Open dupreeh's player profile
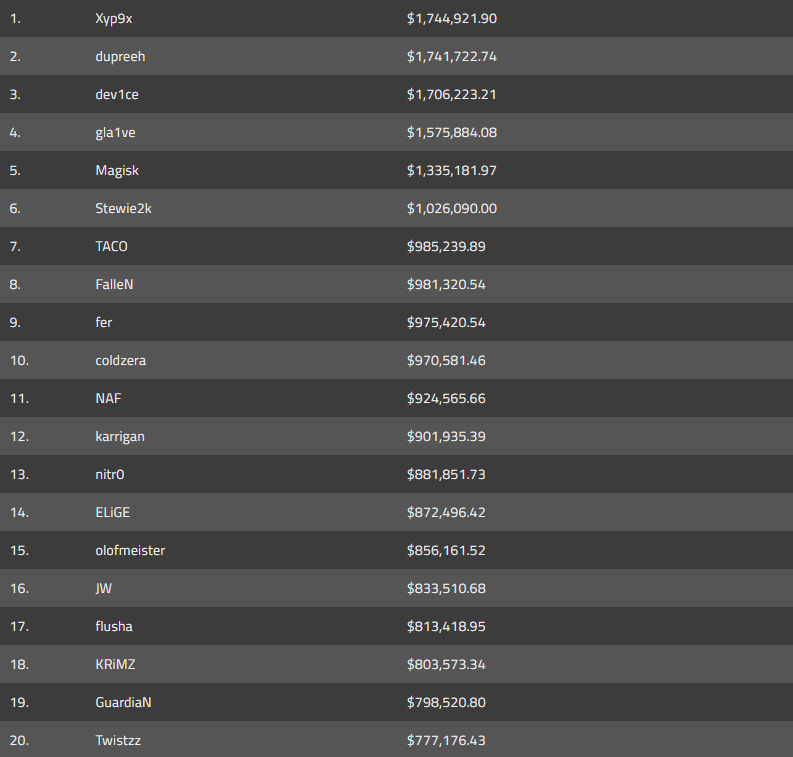The image size is (793, 757). (120, 57)
